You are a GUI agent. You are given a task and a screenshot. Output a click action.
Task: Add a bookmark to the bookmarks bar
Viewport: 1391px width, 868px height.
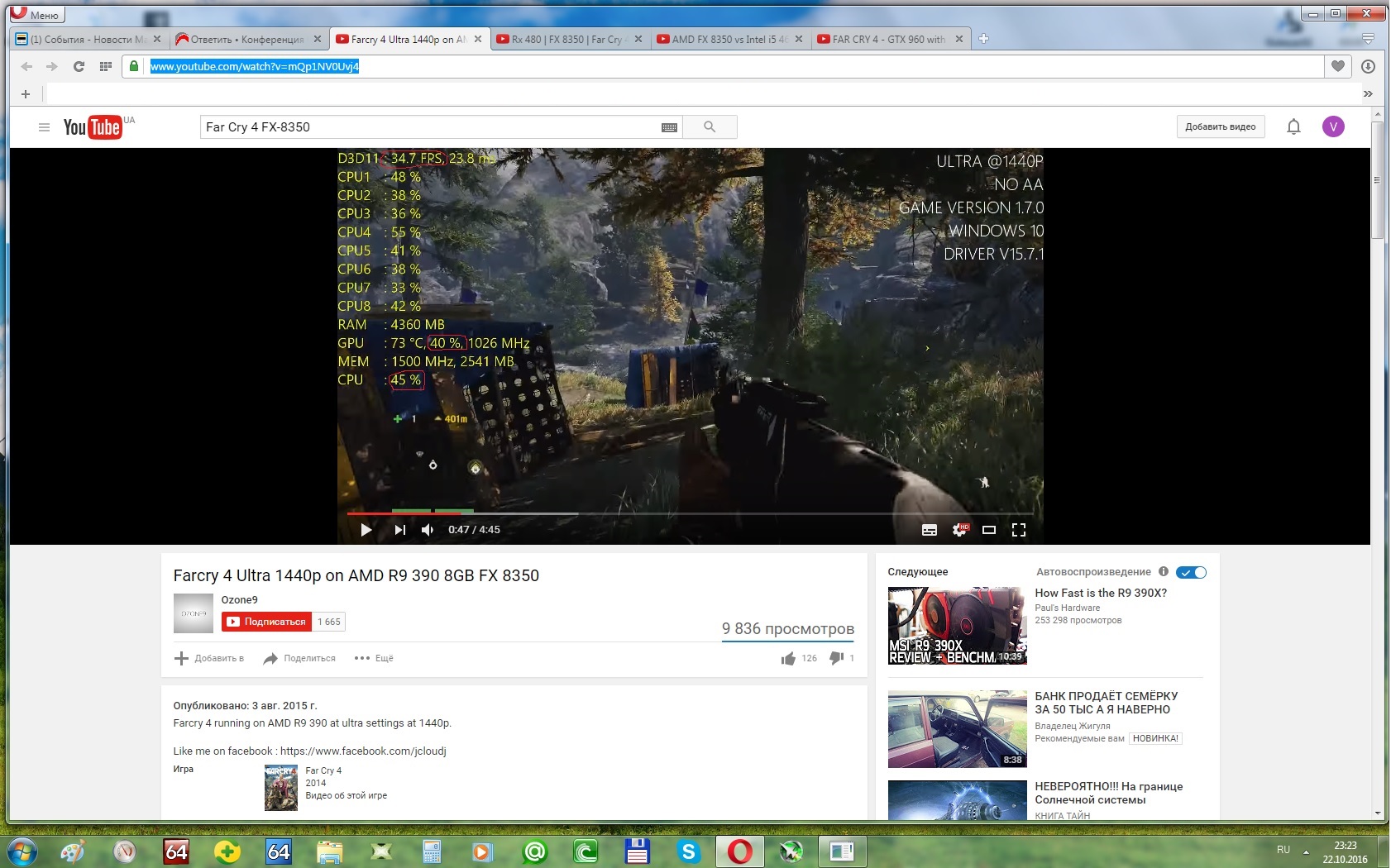click(x=26, y=94)
